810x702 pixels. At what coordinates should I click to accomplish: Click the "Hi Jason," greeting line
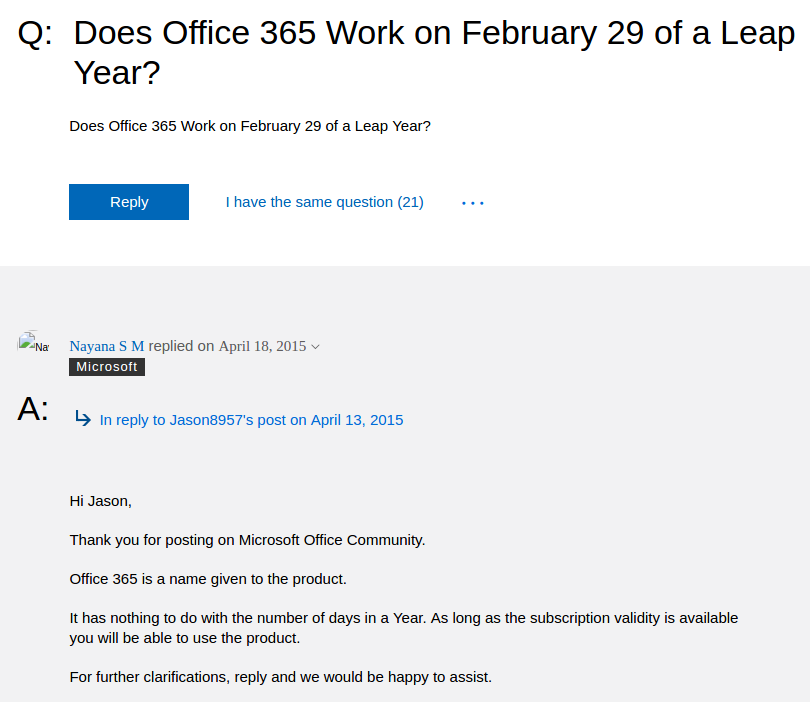pos(101,500)
